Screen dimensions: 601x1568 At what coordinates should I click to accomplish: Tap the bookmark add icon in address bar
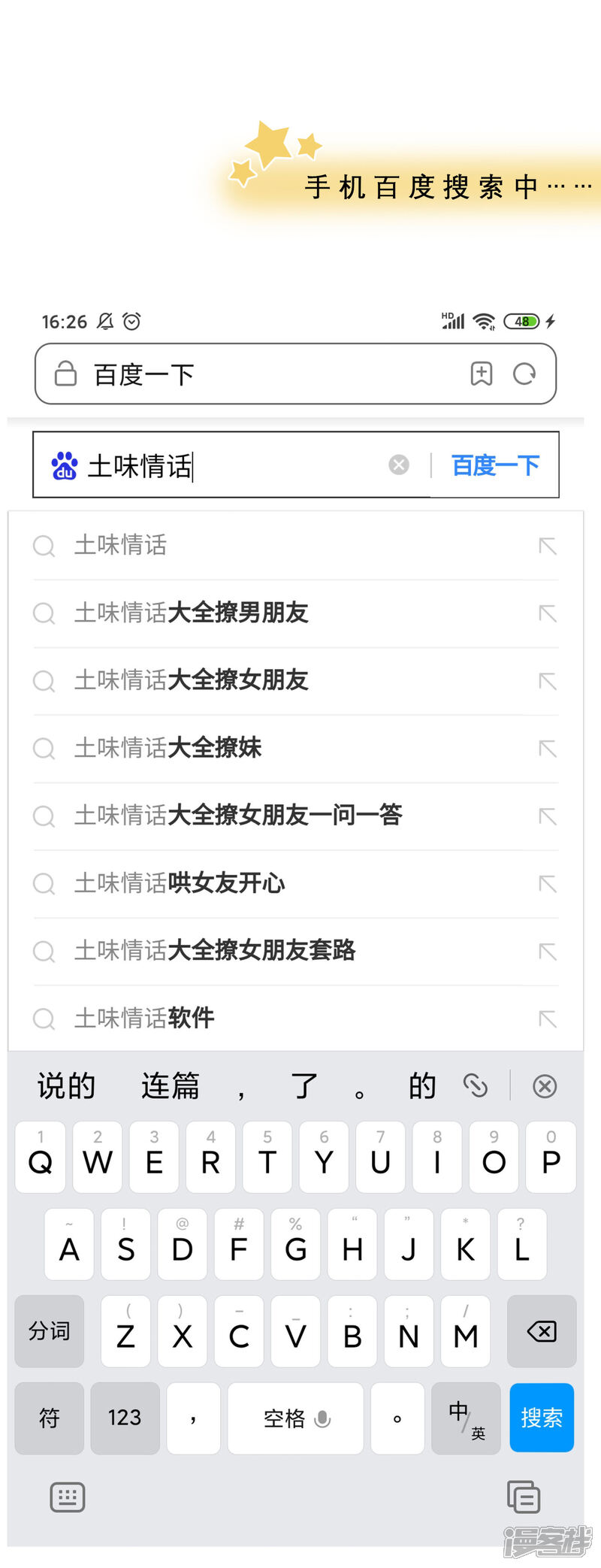482,374
